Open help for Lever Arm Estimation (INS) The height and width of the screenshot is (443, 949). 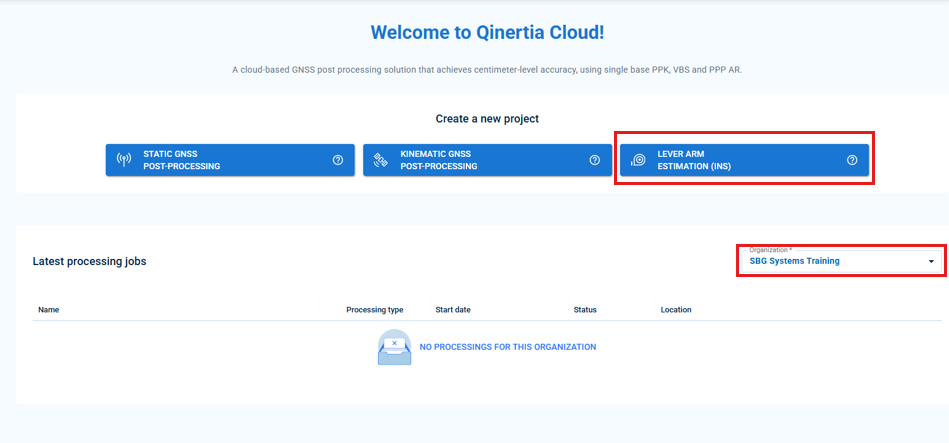pyautogui.click(x=852, y=160)
